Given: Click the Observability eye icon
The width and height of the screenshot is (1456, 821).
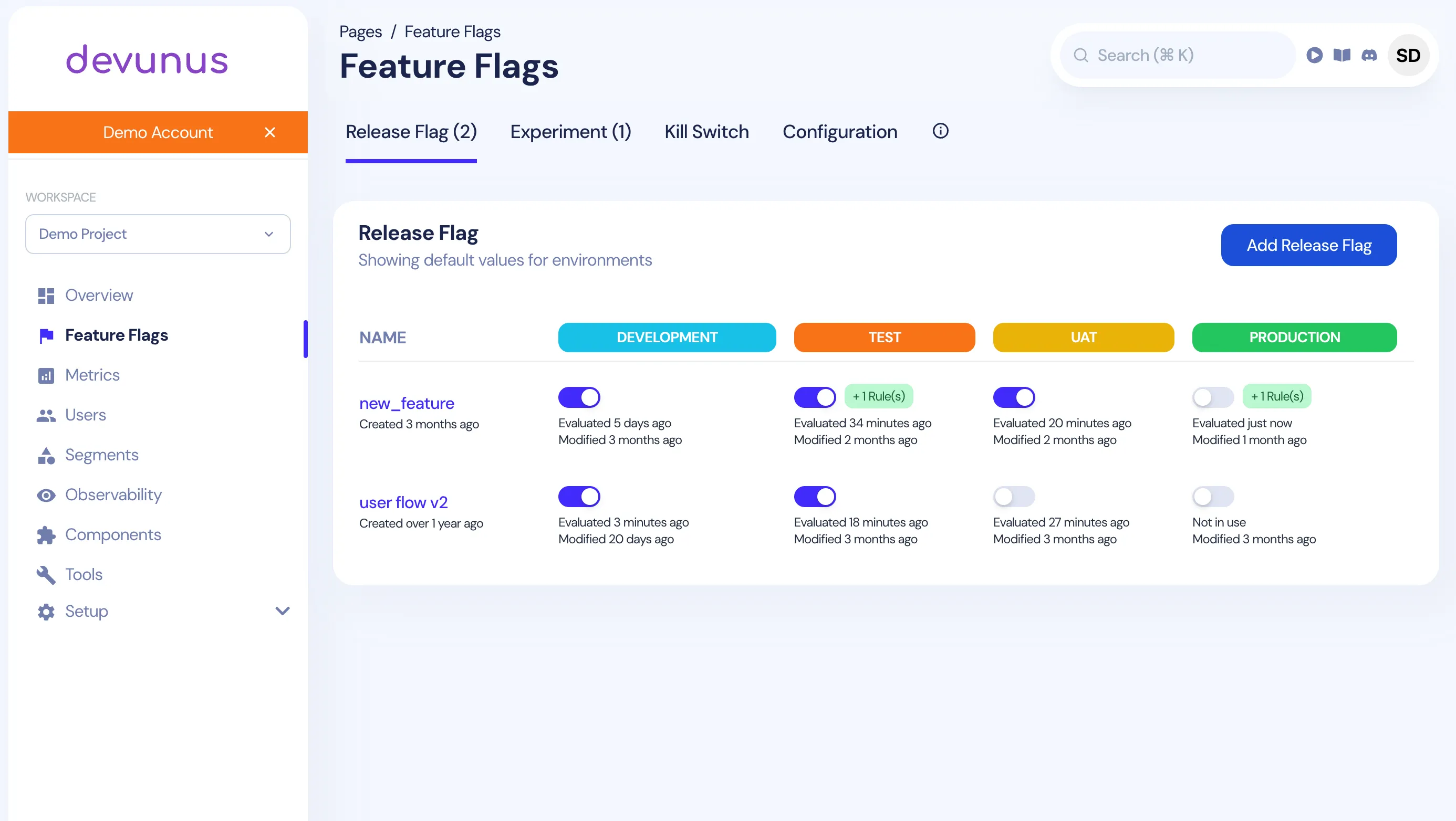Looking at the screenshot, I should [46, 495].
